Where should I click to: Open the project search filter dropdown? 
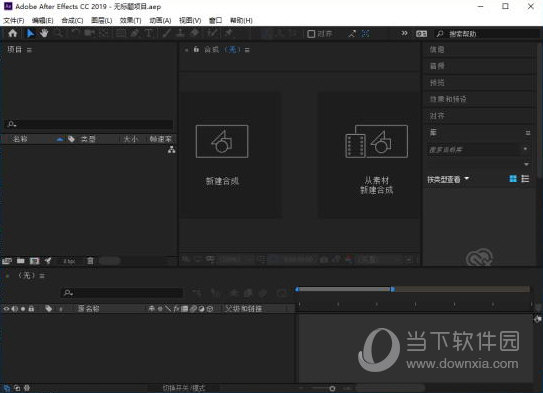pyautogui.click(x=12, y=124)
